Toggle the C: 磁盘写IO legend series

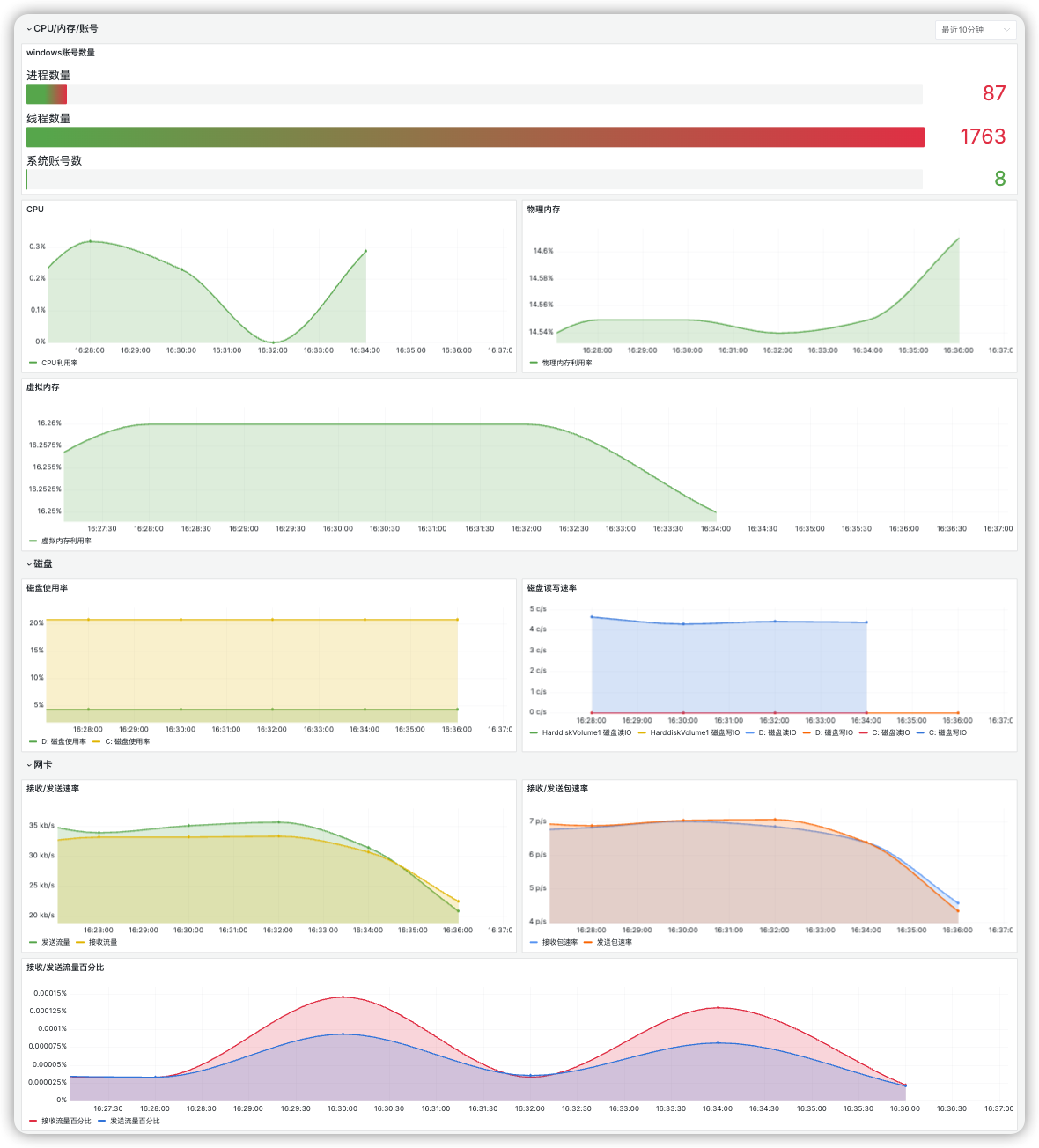coord(941,732)
